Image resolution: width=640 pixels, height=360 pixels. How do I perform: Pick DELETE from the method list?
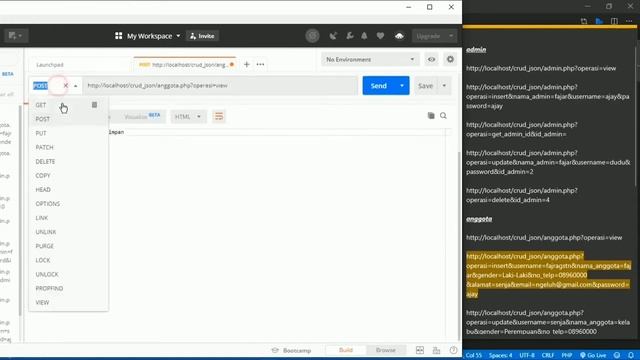pos(45,162)
